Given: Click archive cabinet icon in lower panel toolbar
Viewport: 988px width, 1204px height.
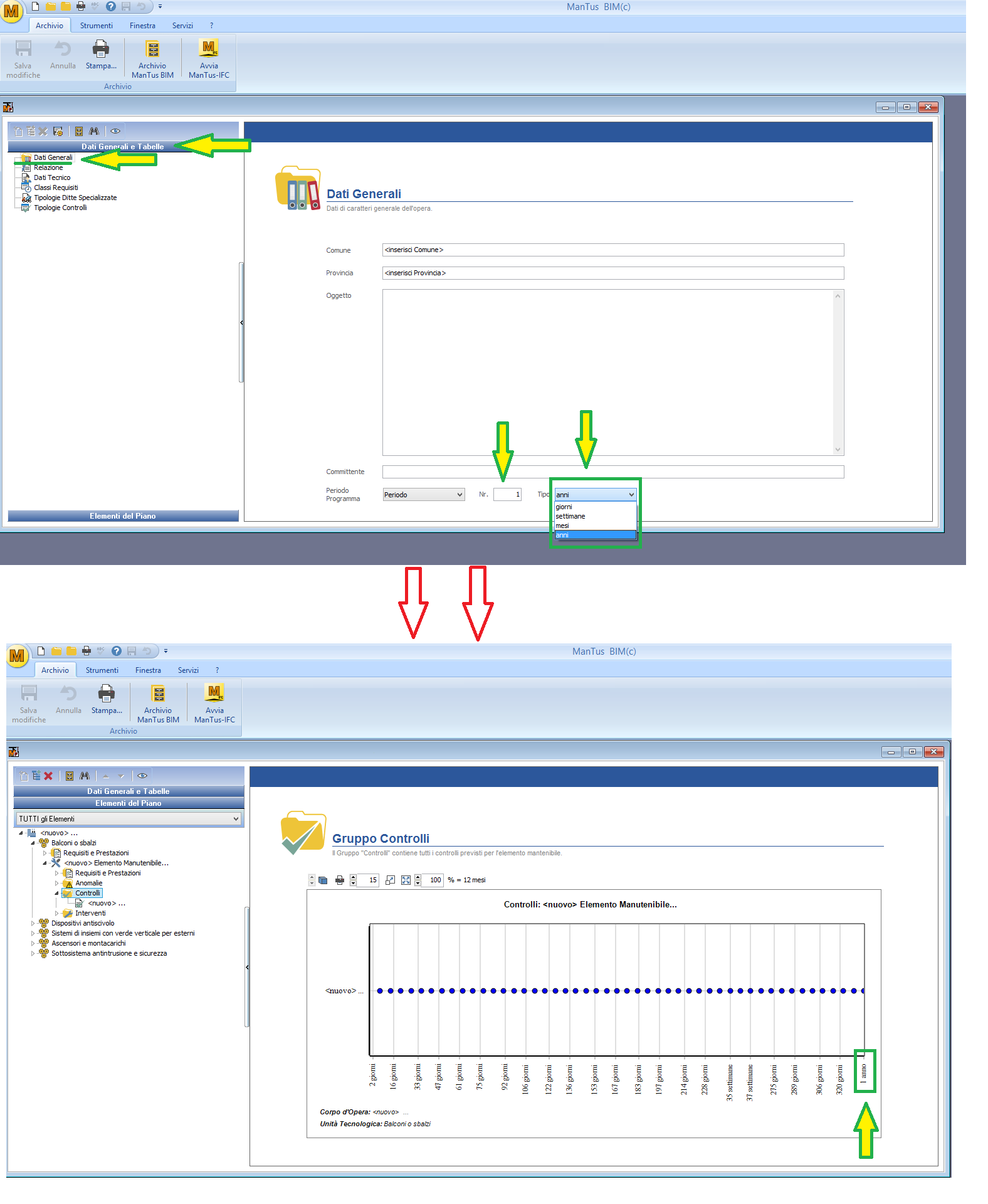Looking at the screenshot, I should (70, 776).
